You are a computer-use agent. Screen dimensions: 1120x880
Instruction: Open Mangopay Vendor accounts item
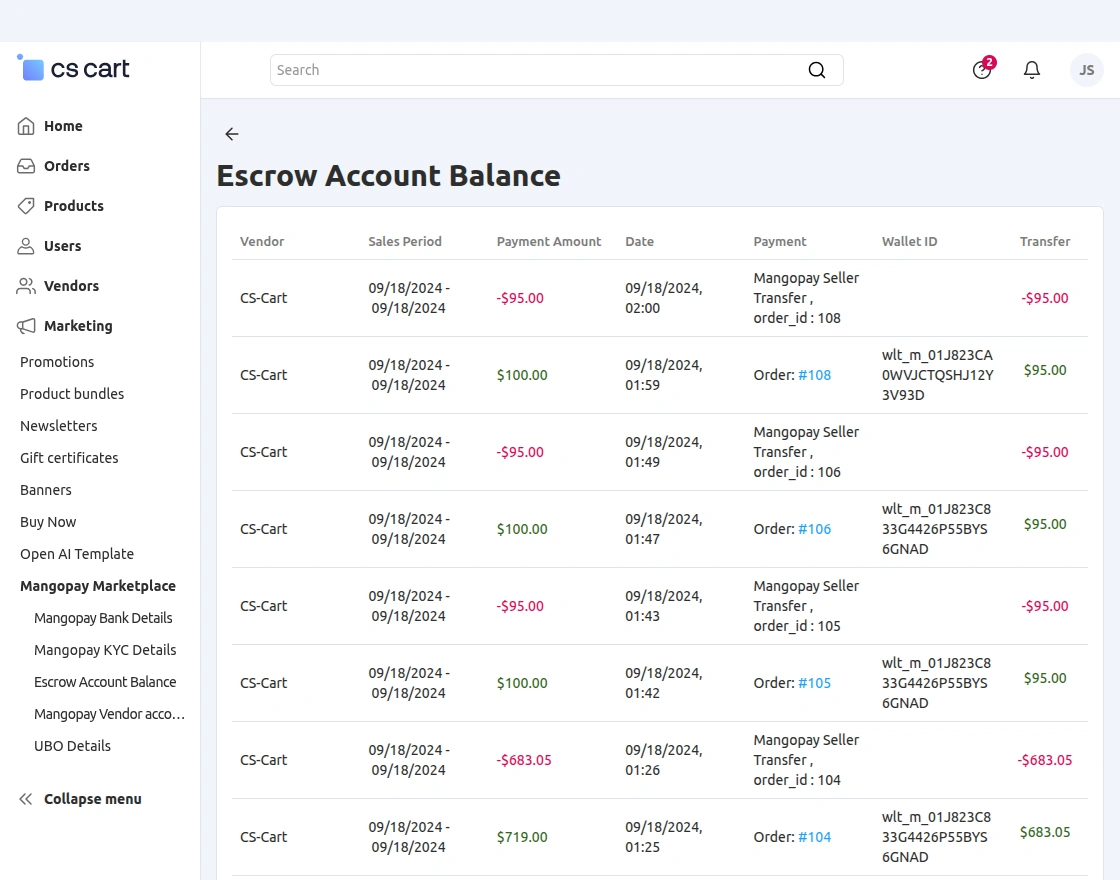(109, 714)
